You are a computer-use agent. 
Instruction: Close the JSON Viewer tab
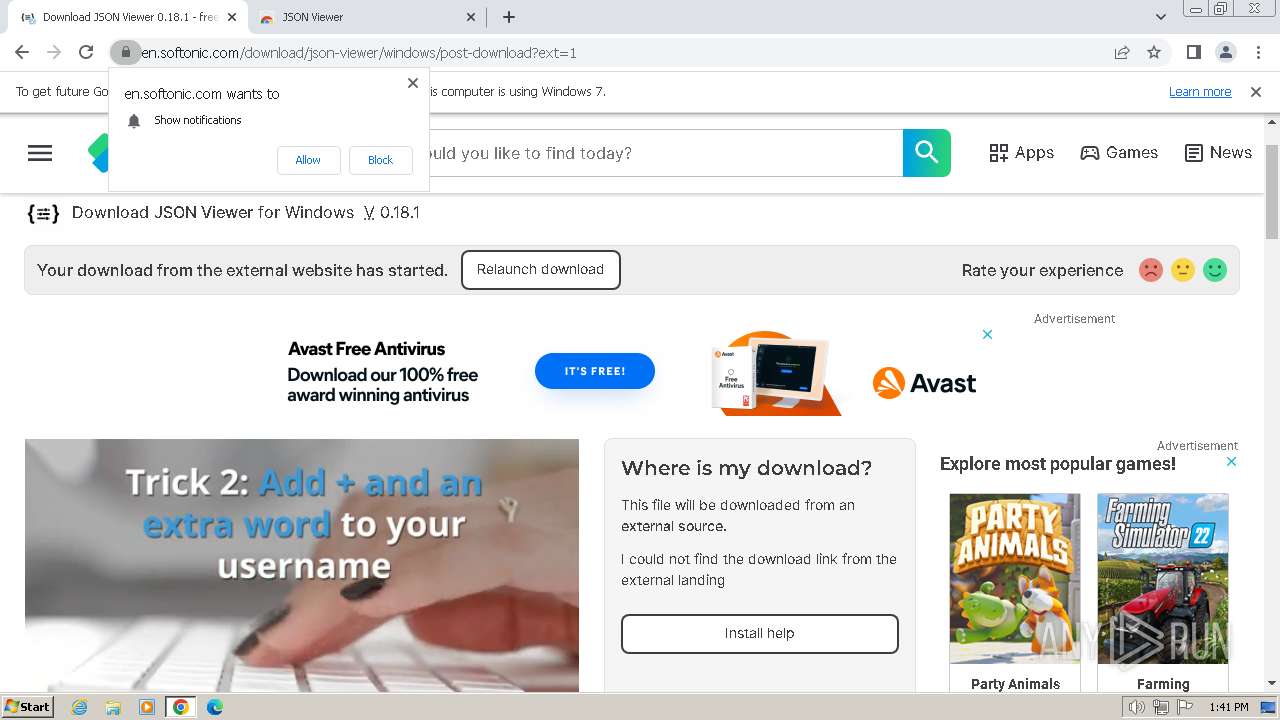tap(472, 17)
